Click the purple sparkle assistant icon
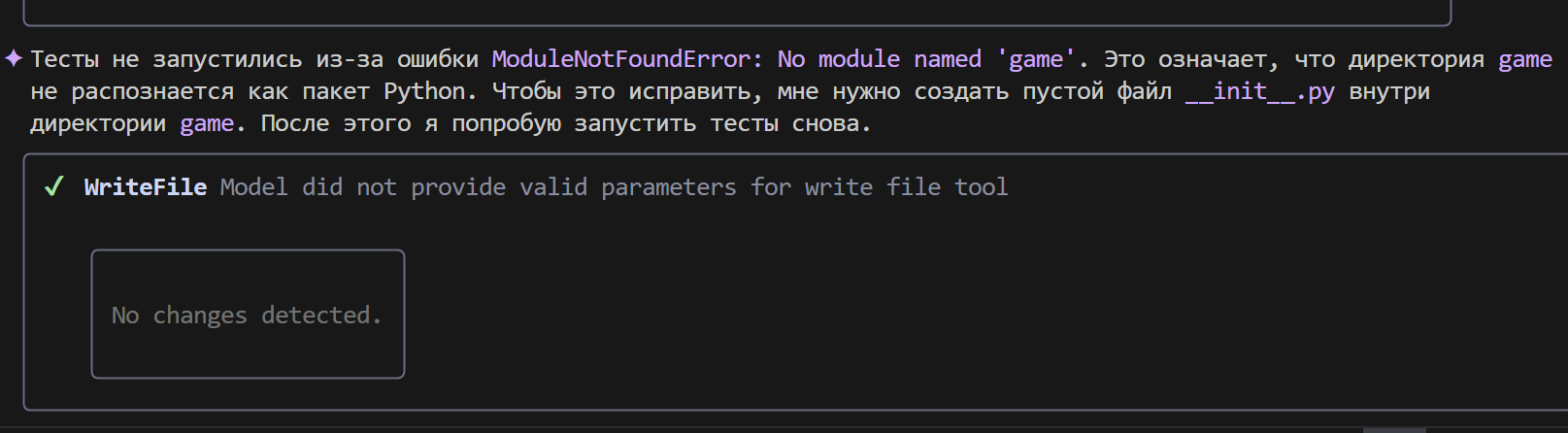 click(14, 58)
